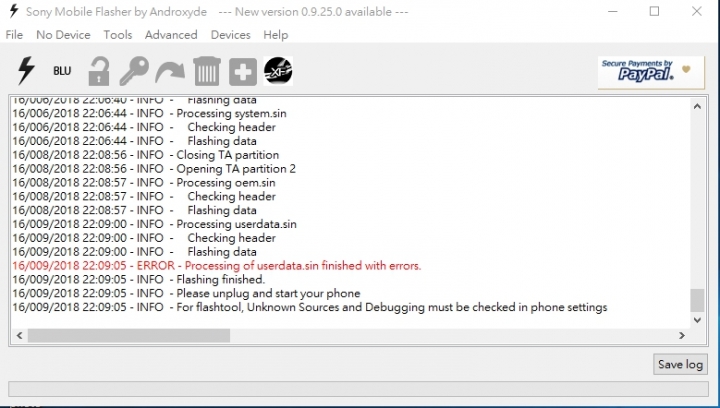Click the curved arrow icon
This screenshot has width=720, height=408.
[170, 73]
